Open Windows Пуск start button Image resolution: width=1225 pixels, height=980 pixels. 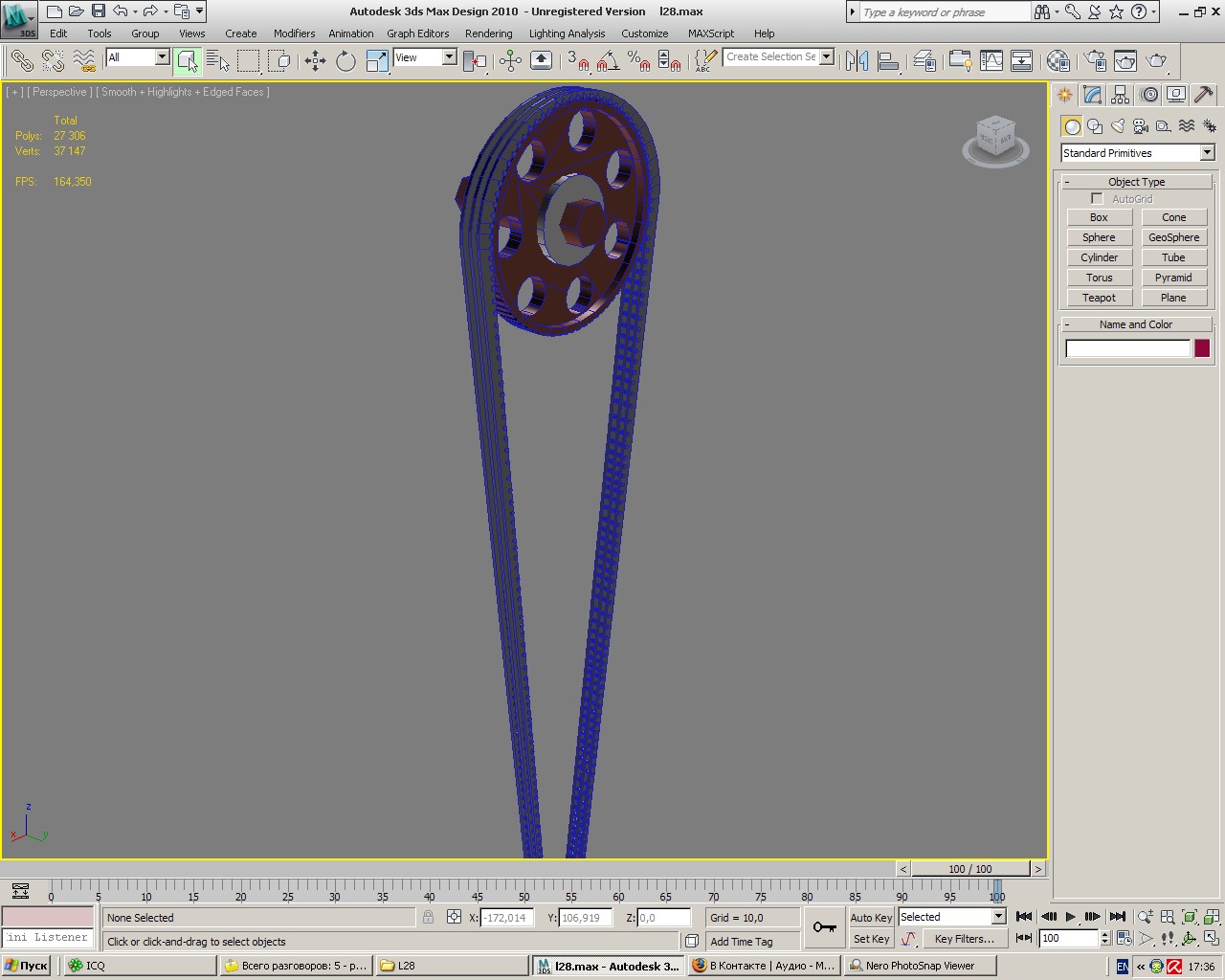coord(27,966)
